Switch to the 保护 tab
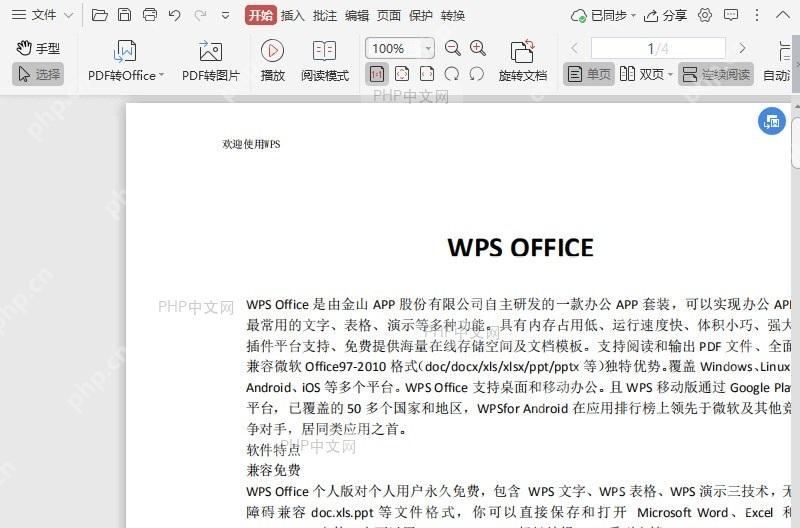 click(420, 16)
